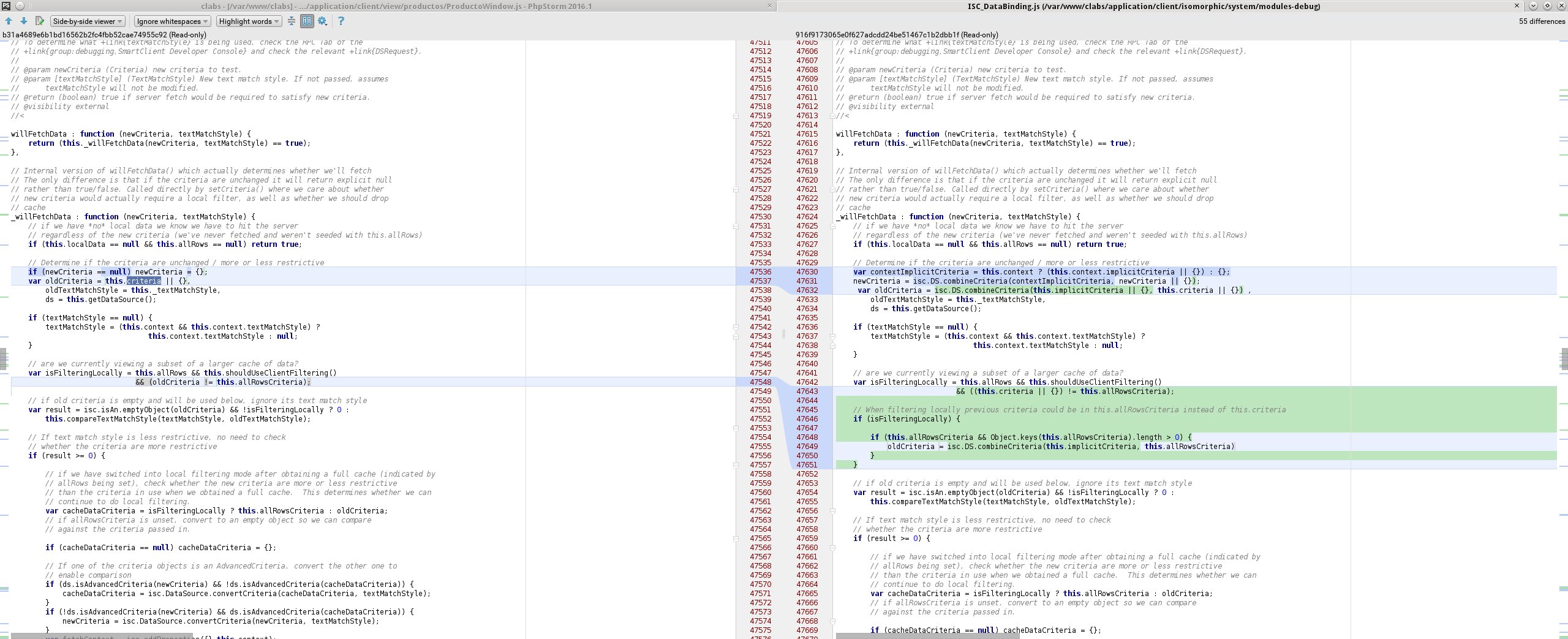The height and width of the screenshot is (639, 1568).
Task: Toggle left fold marker at line 47553
Action: 736,428
